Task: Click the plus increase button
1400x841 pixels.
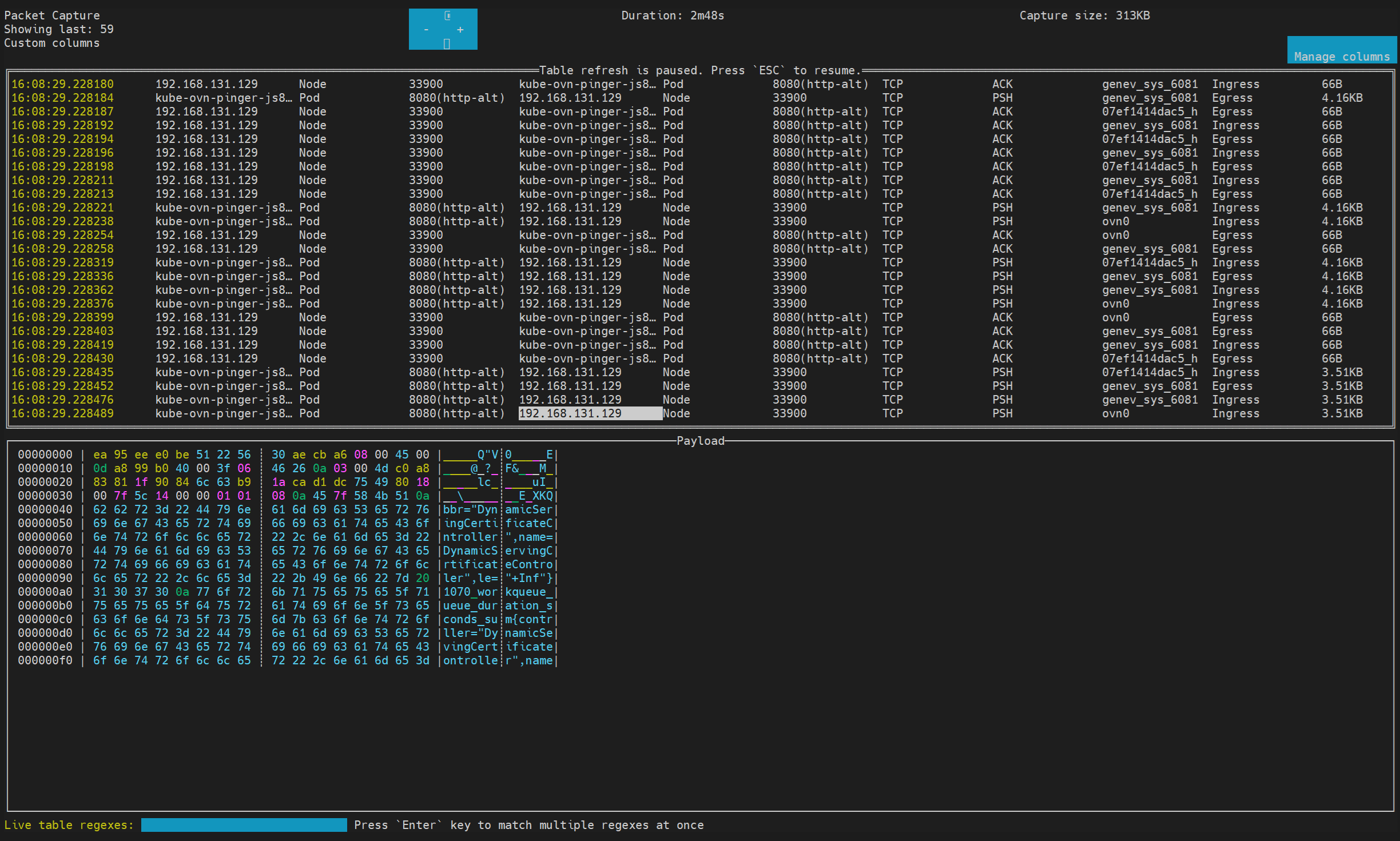Action: pyautogui.click(x=460, y=30)
